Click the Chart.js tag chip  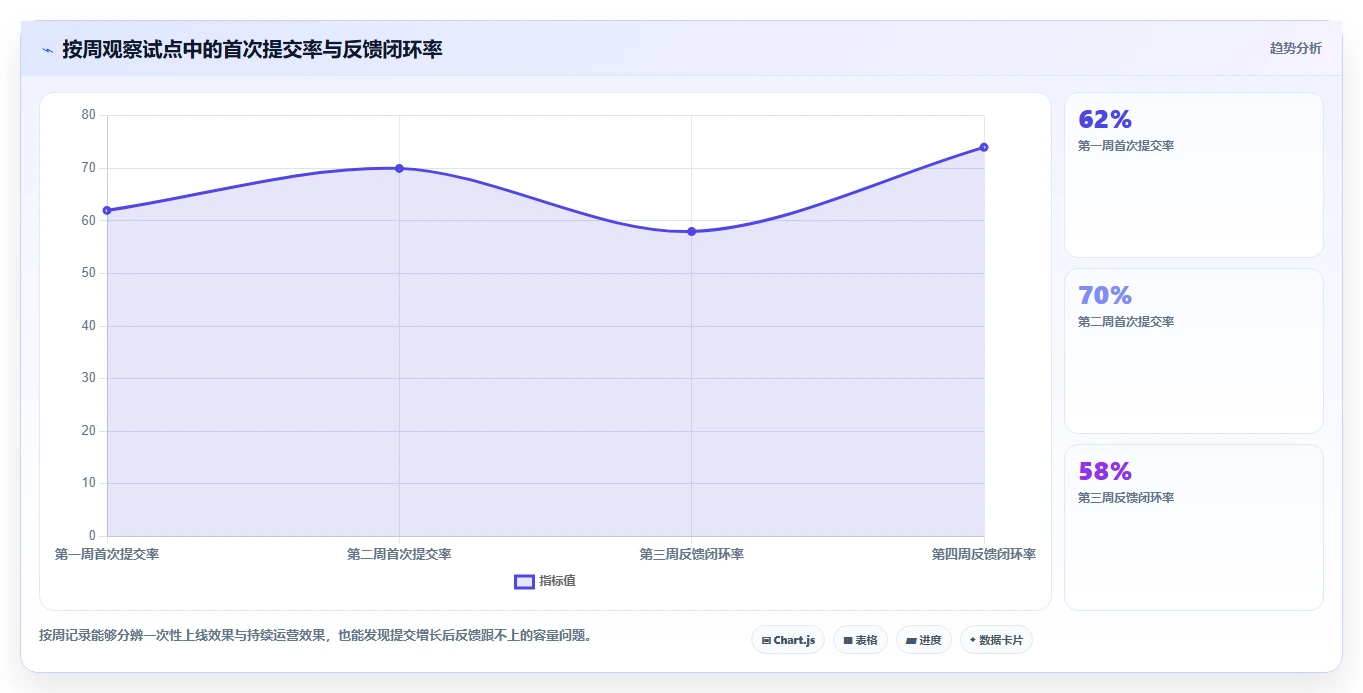pos(788,640)
